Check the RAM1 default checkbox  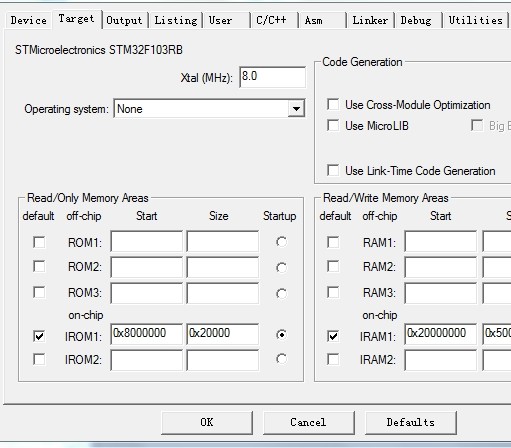pyautogui.click(x=333, y=242)
